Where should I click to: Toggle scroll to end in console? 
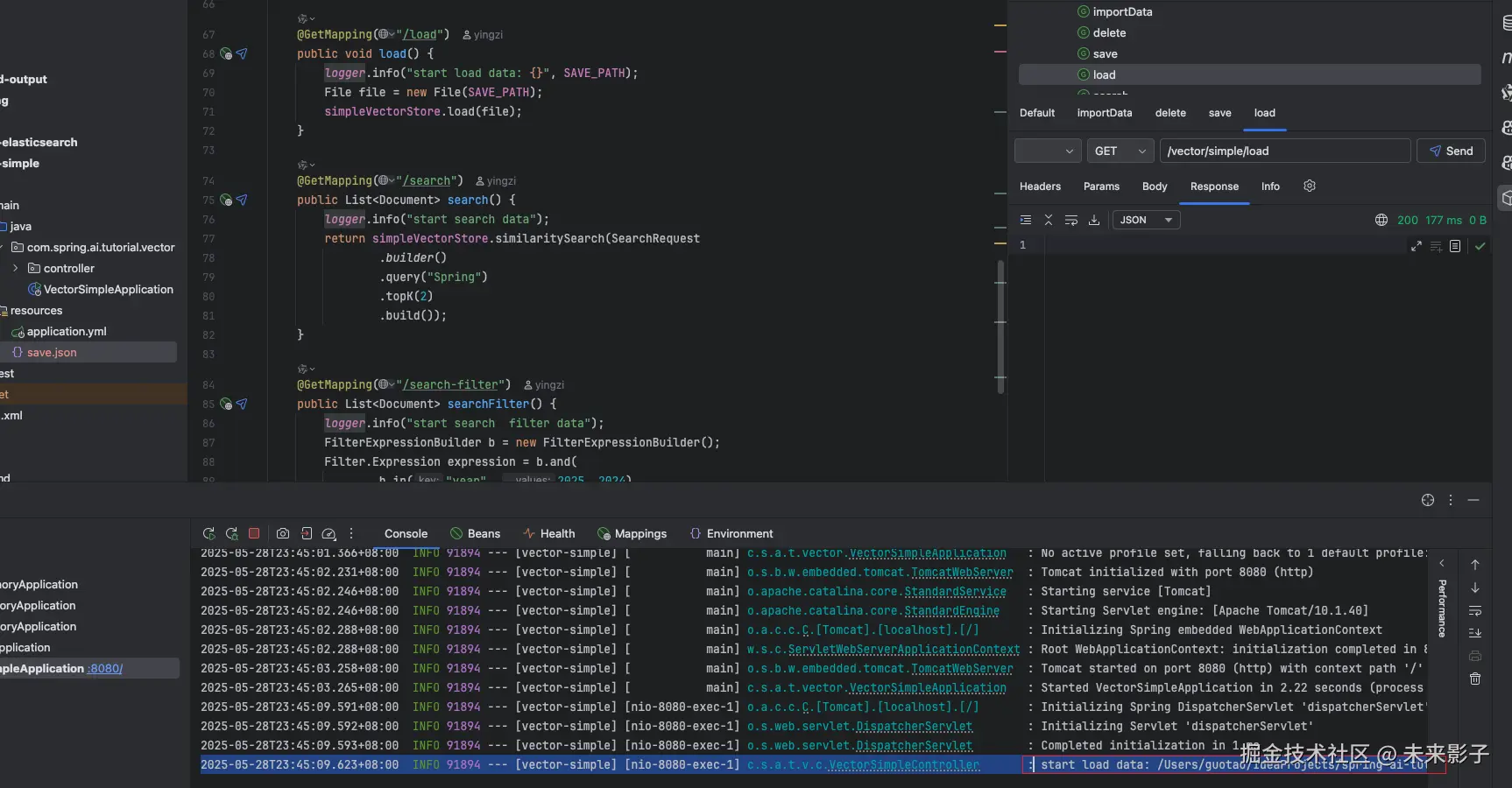click(1475, 633)
